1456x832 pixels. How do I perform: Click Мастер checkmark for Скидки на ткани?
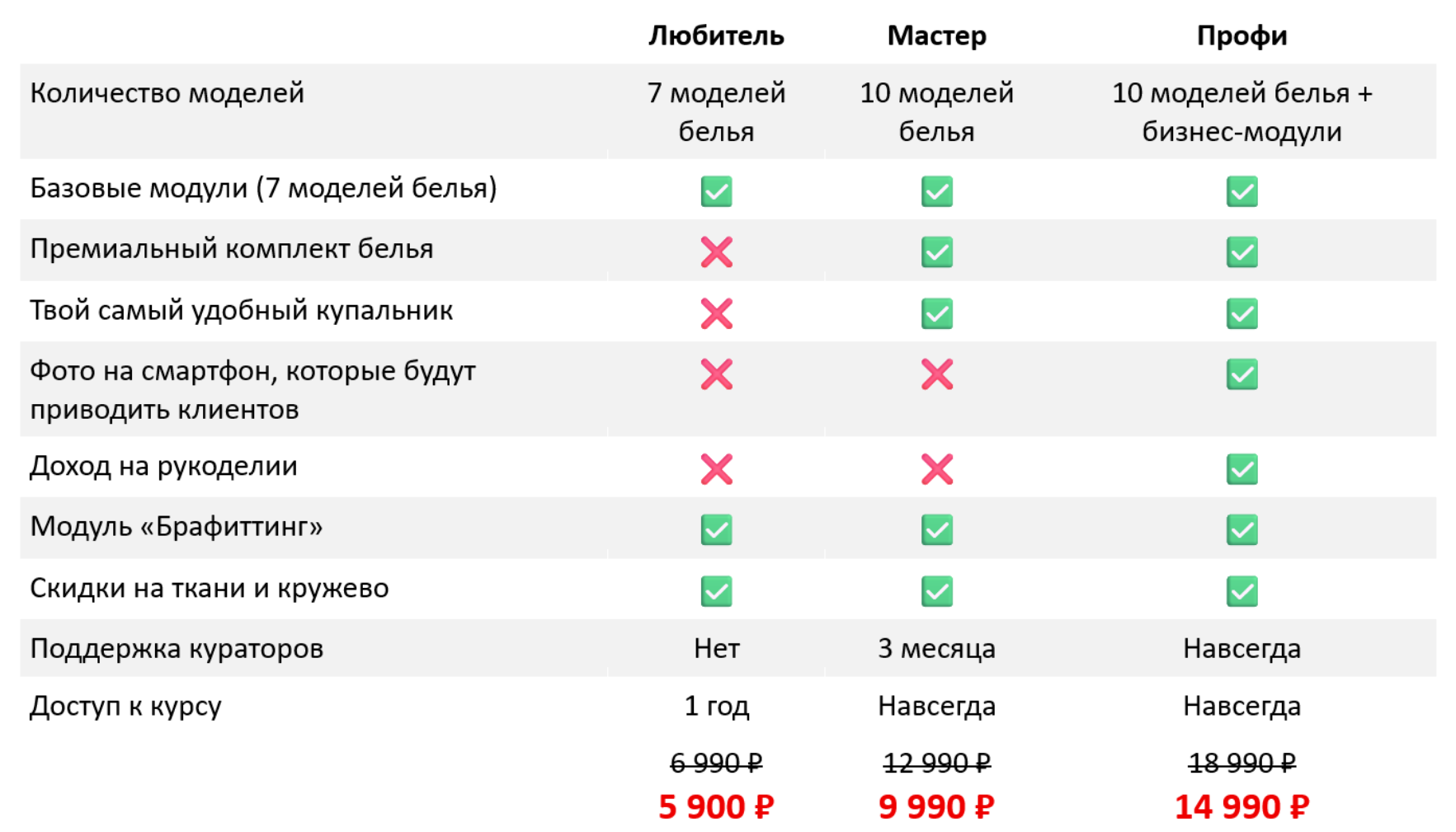tap(936, 590)
